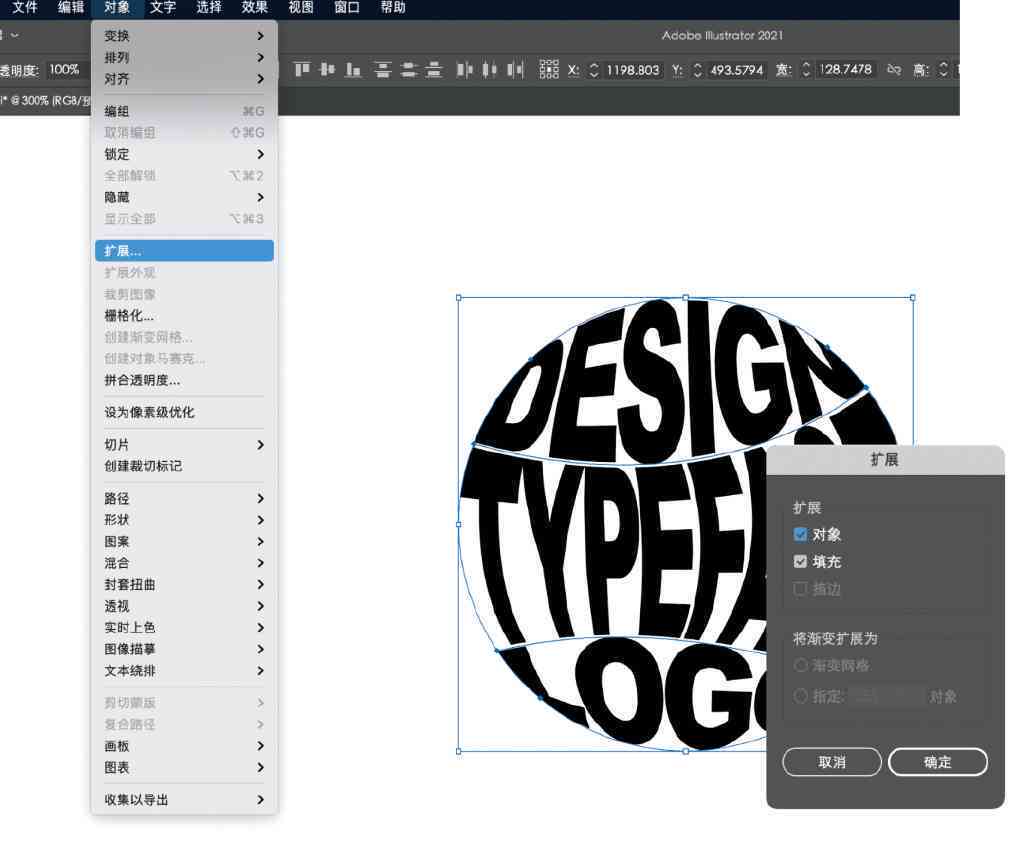Open the 视图 menu
Screen dimensions: 1024x850
pyautogui.click(x=301, y=8)
